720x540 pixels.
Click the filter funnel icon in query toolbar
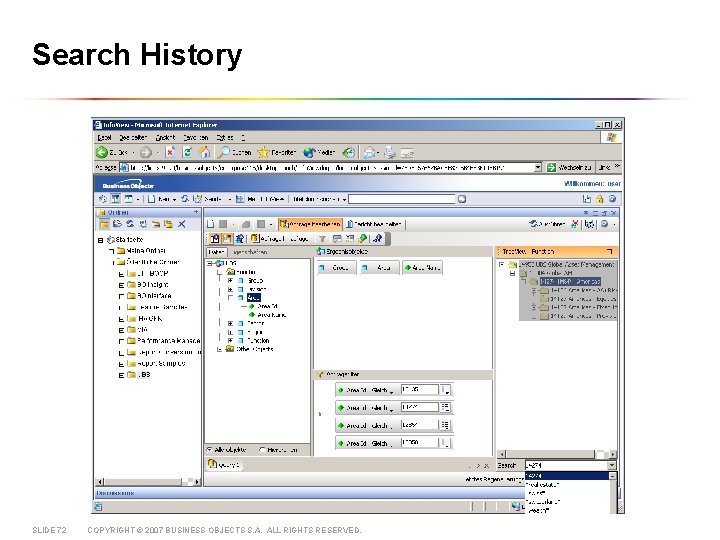322,239
